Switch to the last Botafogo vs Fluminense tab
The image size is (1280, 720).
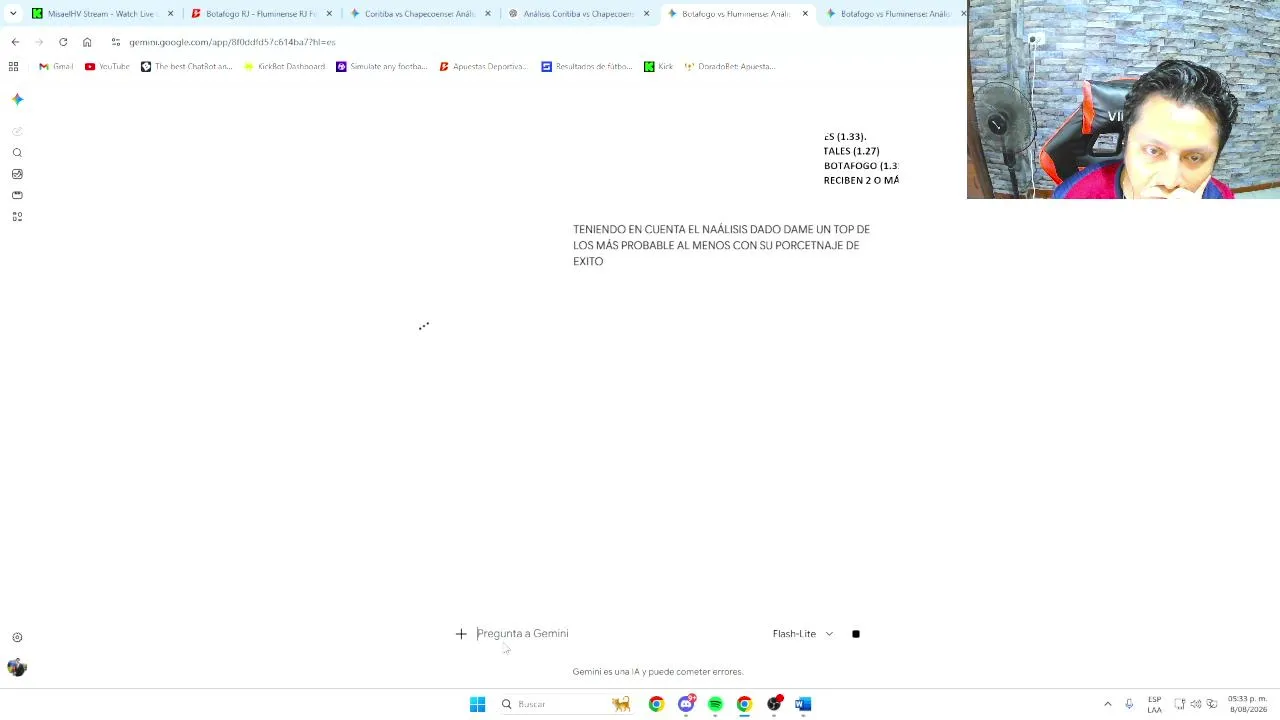point(893,14)
